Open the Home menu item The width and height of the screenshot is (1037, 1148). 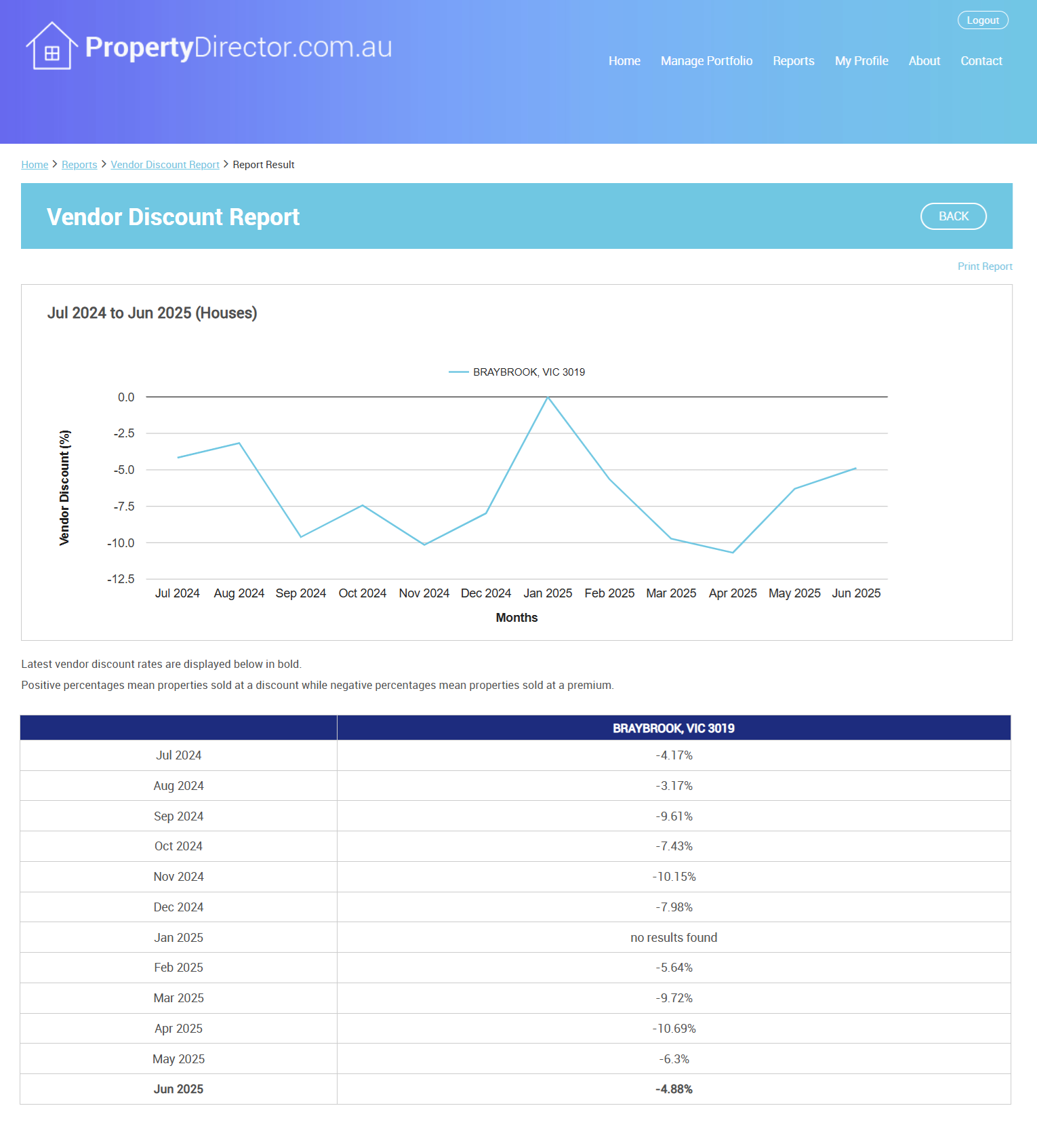tap(624, 61)
